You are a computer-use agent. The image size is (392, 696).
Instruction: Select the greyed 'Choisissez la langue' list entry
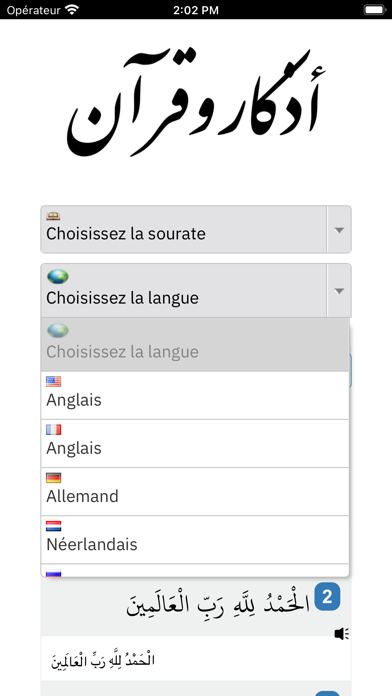click(x=195, y=344)
